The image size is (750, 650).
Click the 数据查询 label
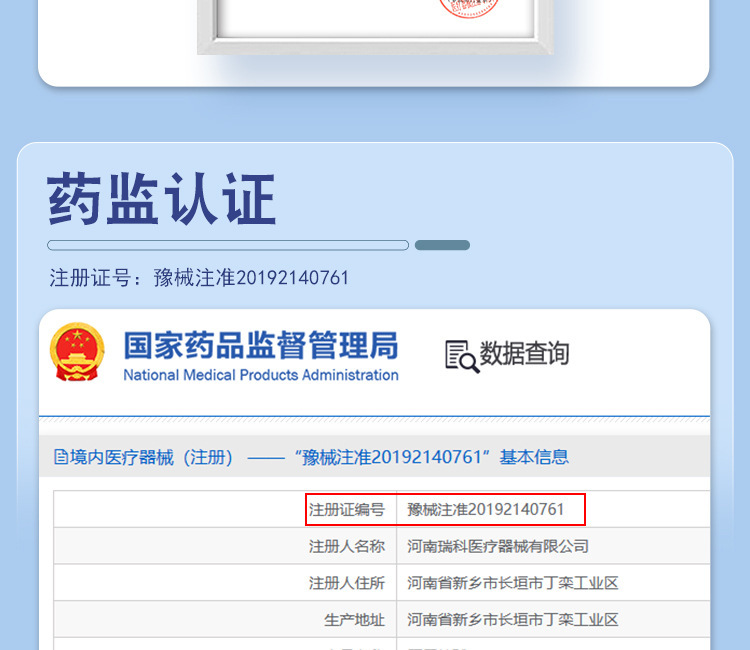coord(524,353)
